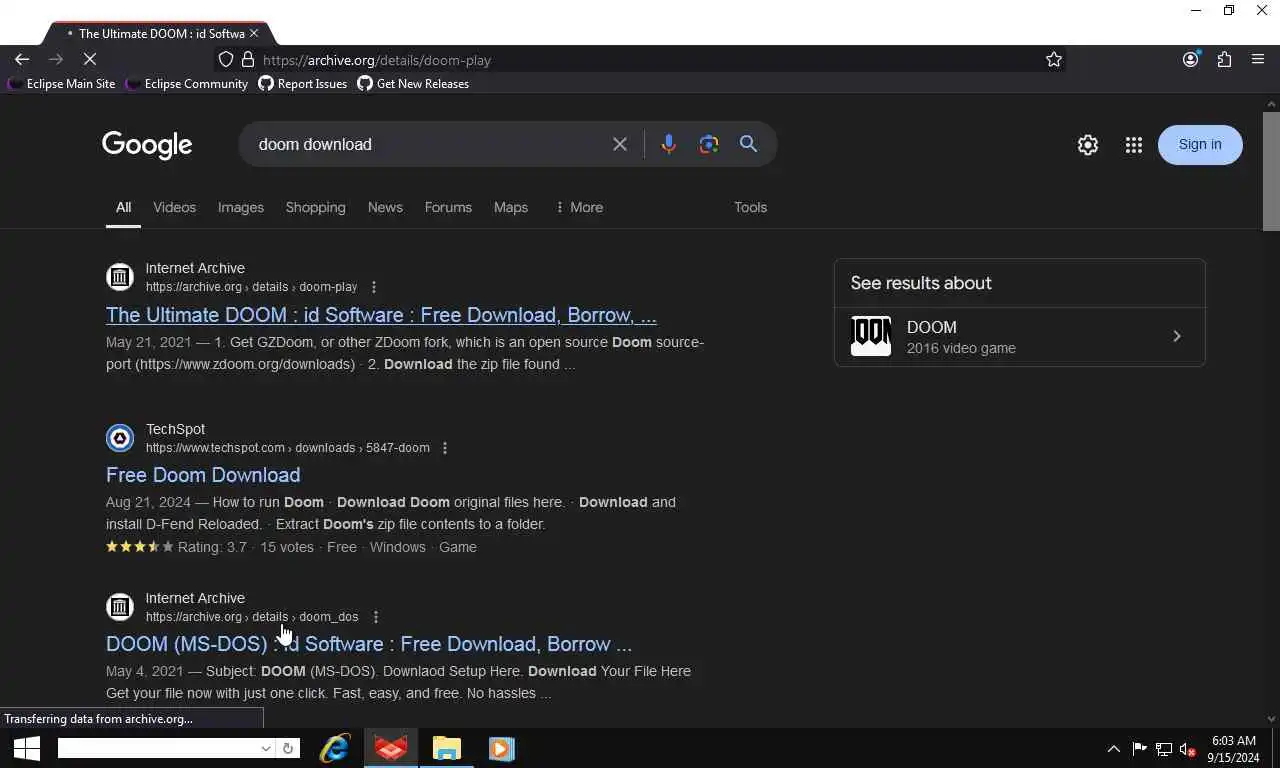Expand the More search filters

pos(579,207)
